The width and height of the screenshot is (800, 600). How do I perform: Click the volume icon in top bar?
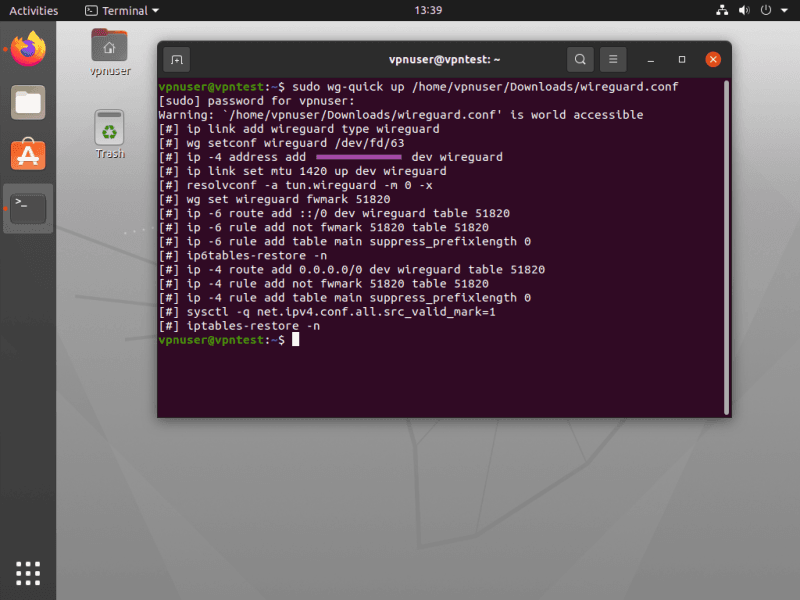coord(745,11)
